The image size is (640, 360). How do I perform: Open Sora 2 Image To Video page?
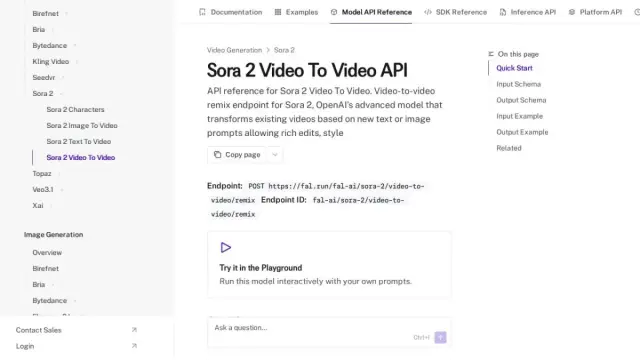(82, 125)
